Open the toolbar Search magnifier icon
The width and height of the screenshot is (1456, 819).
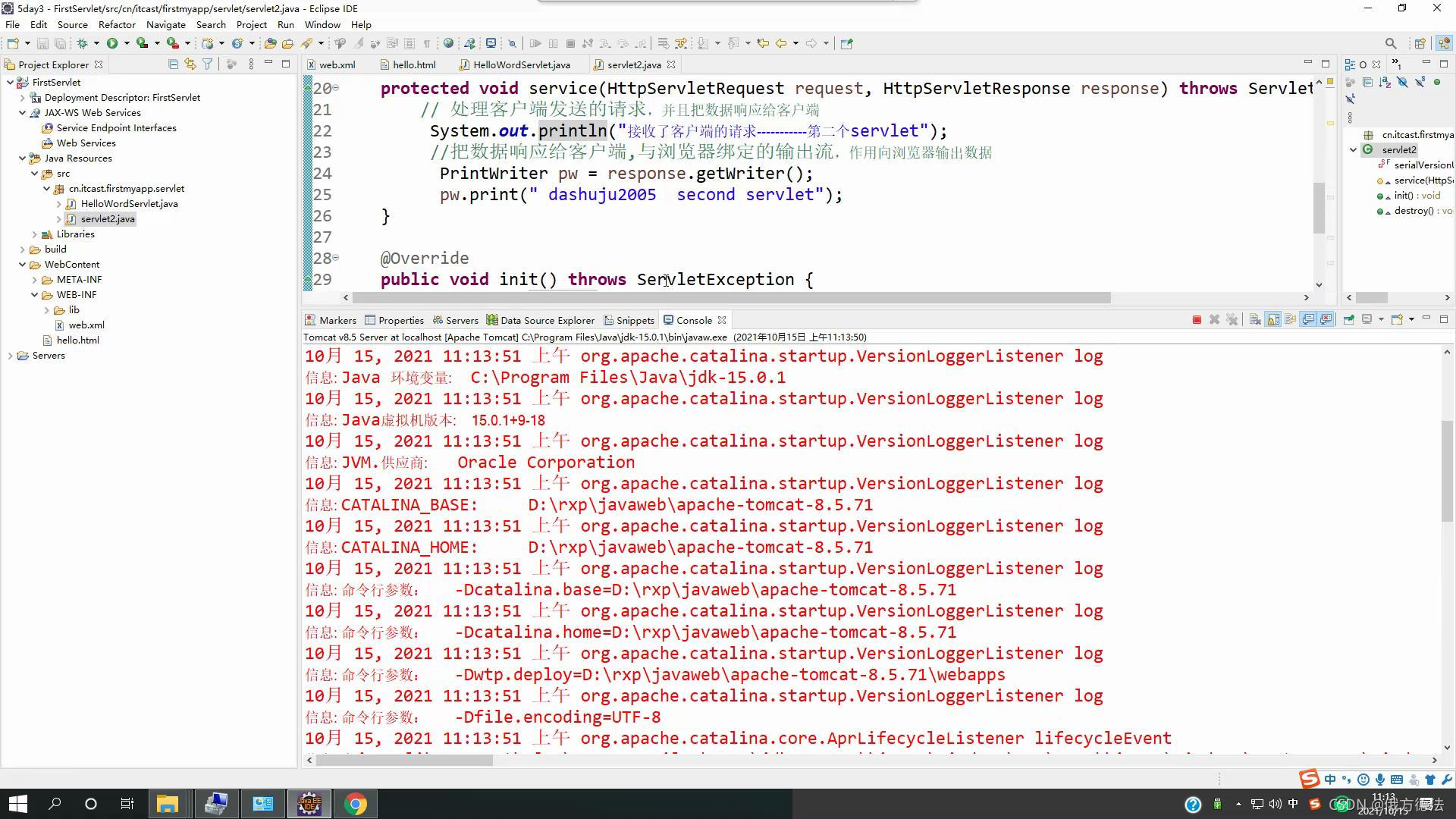1390,43
